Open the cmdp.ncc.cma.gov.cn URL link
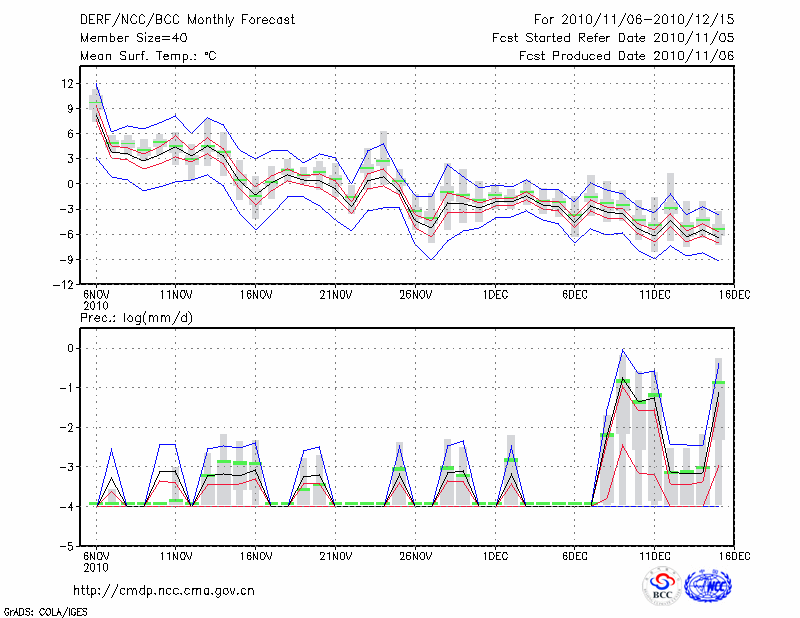The width and height of the screenshot is (800, 618). [x=164, y=590]
